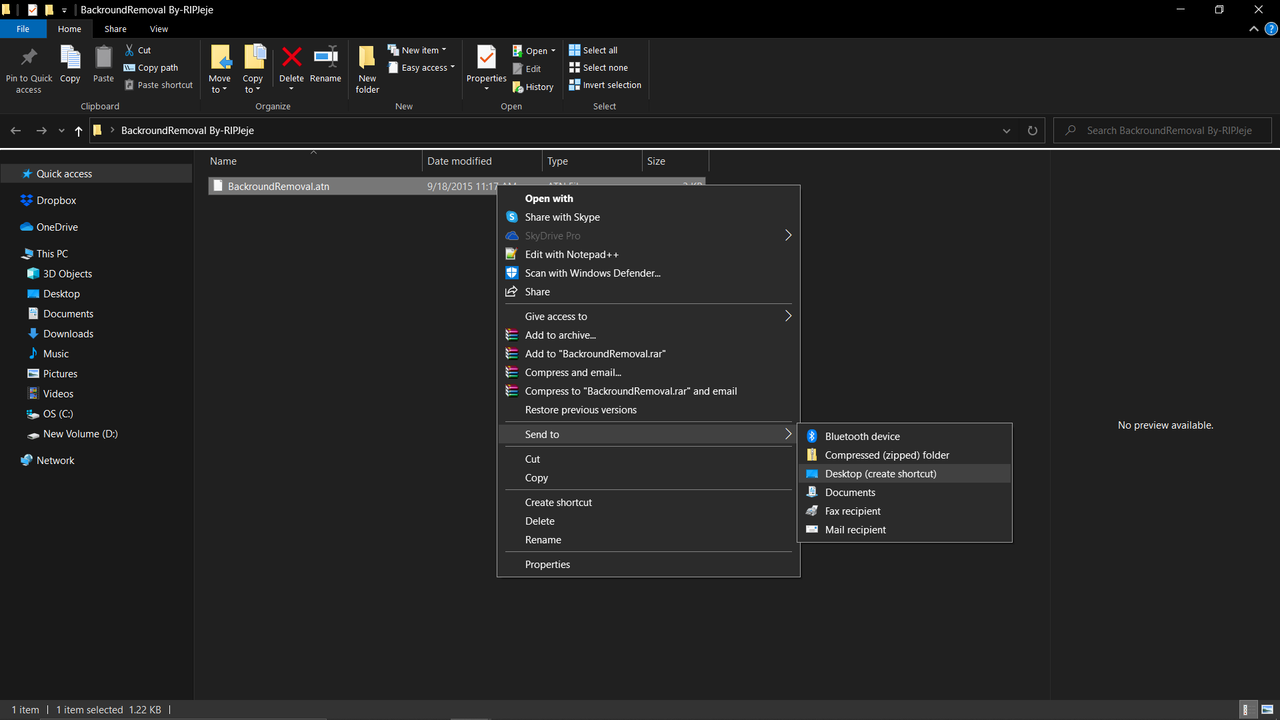1280x720 pixels.
Task: Expand the New item dropdown
Action: click(417, 50)
